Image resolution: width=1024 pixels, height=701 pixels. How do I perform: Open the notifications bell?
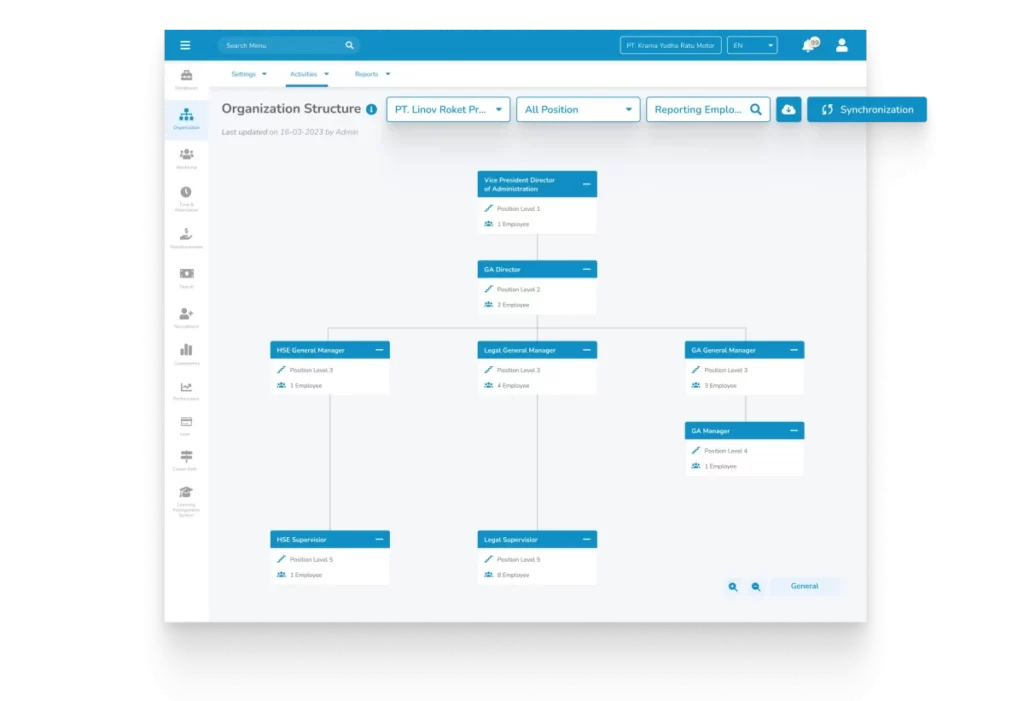coord(809,45)
